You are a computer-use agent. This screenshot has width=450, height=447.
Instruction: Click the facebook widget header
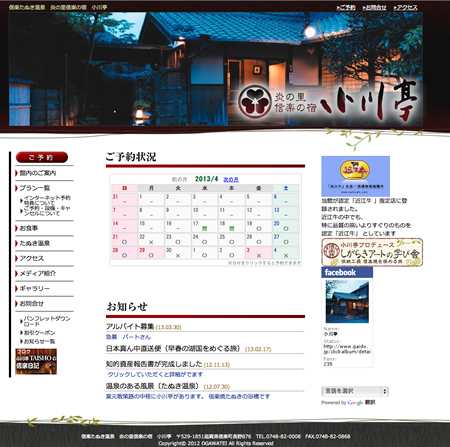pyautogui.click(x=347, y=272)
